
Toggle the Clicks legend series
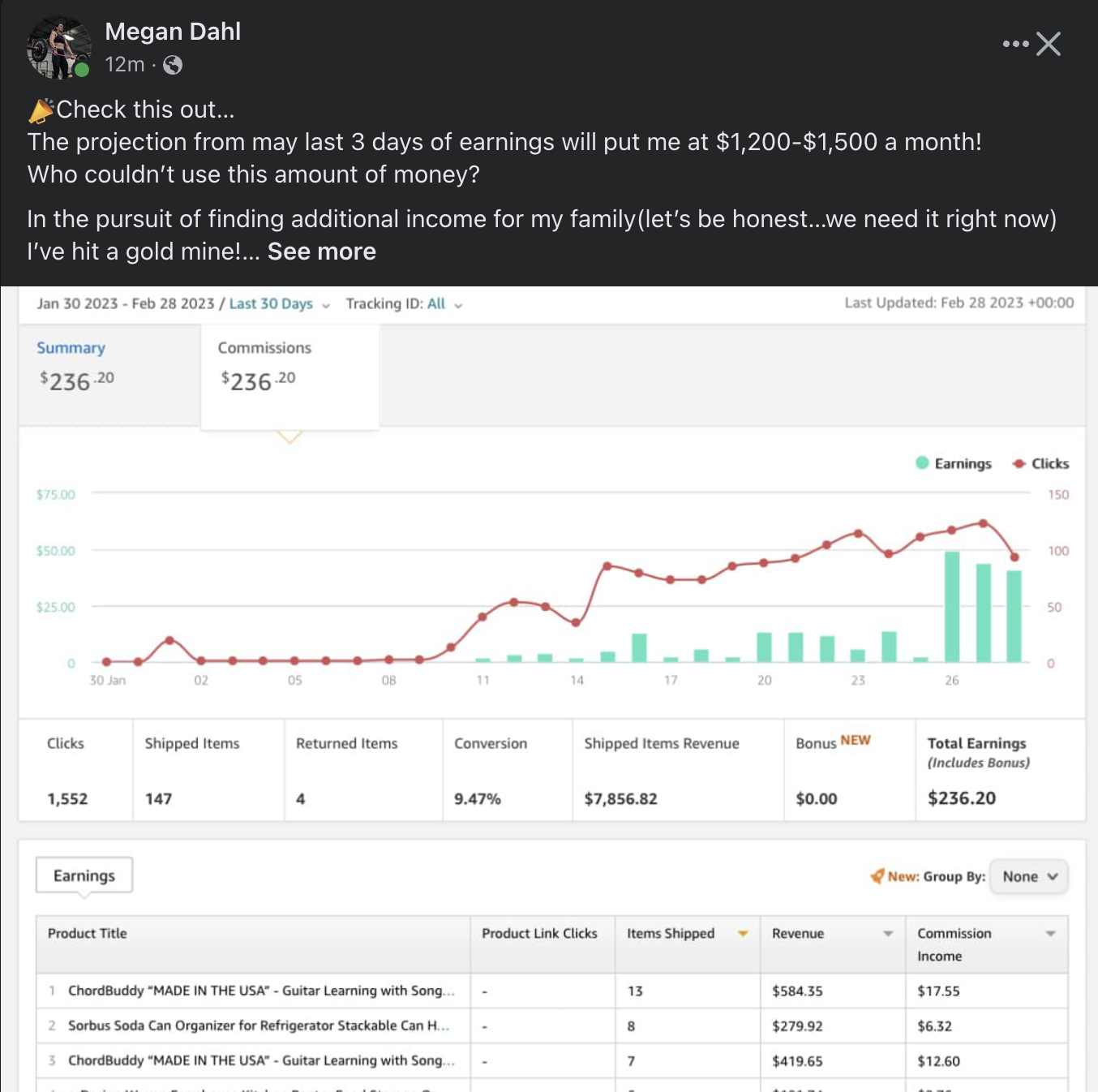(x=1041, y=463)
